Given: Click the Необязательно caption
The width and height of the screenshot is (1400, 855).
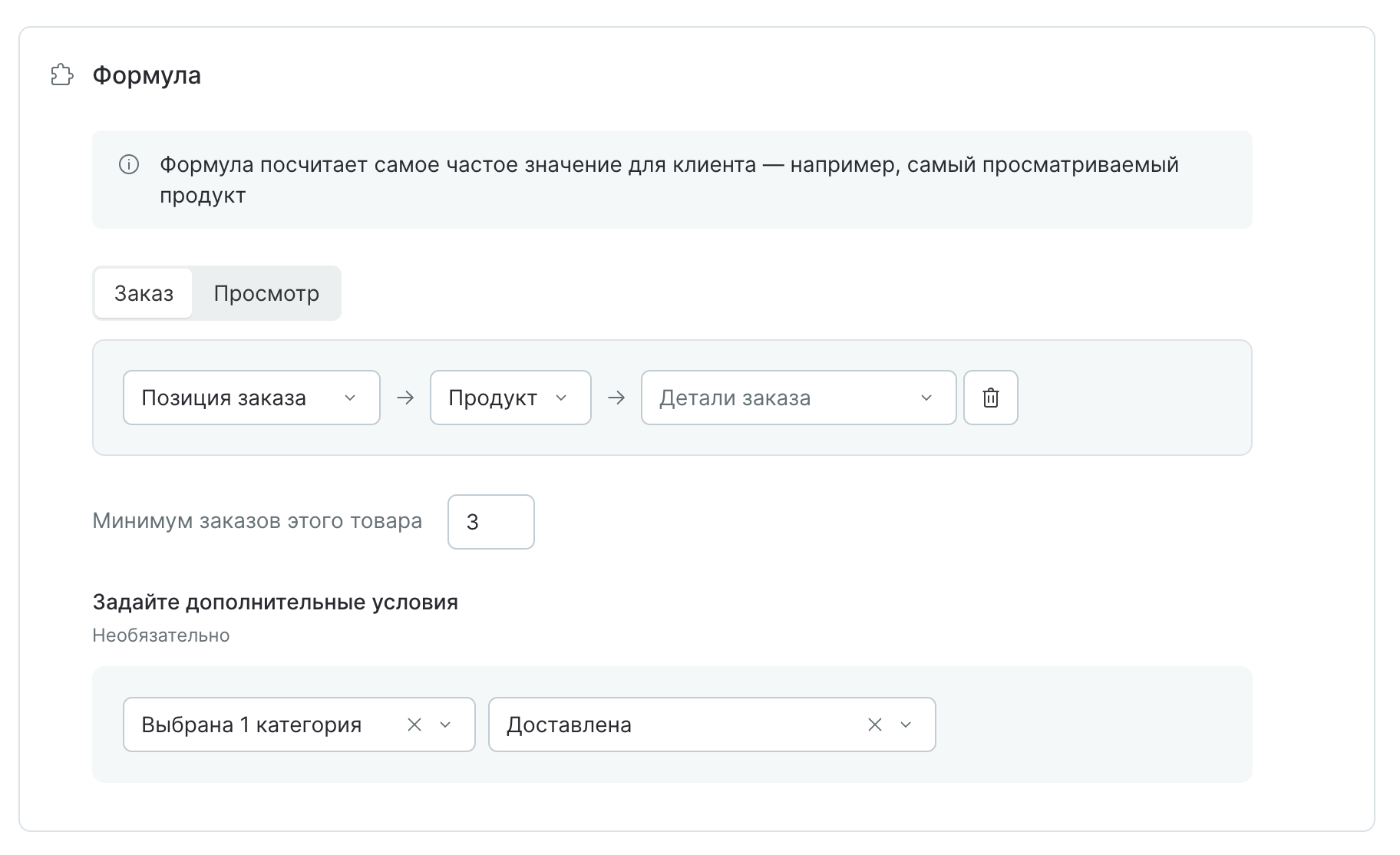Looking at the screenshot, I should pyautogui.click(x=161, y=635).
